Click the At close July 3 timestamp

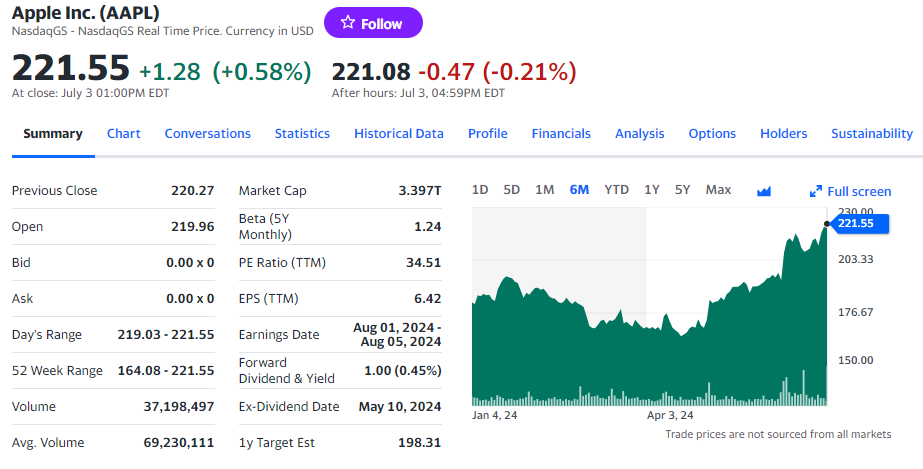(90, 93)
